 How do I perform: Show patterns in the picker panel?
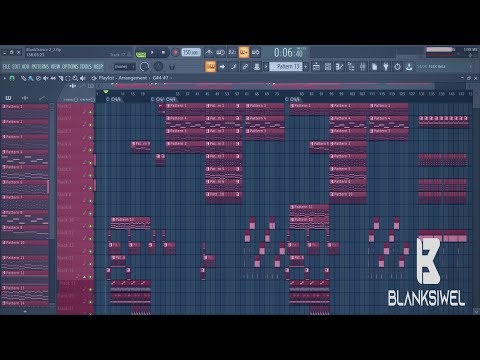coord(8,98)
